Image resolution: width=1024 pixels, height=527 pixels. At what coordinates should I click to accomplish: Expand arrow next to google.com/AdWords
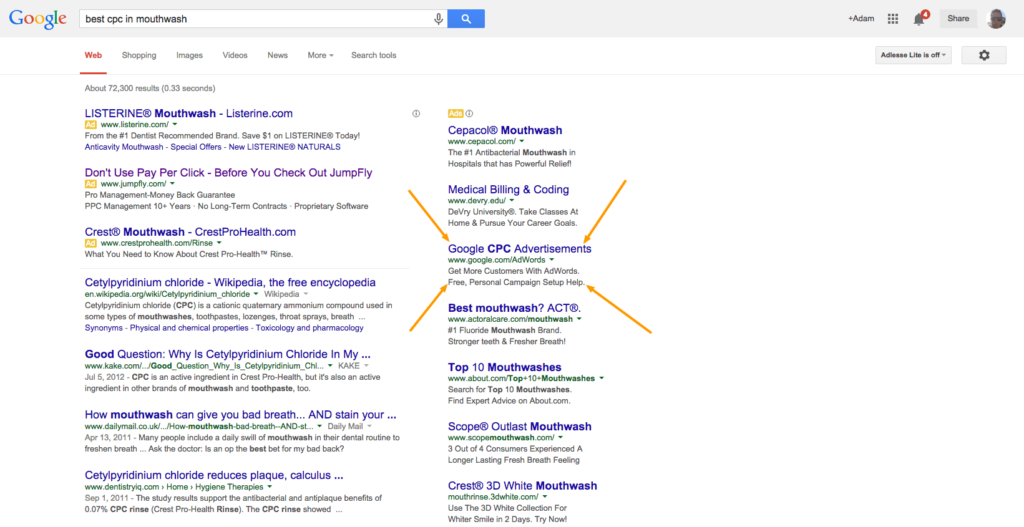tap(552, 260)
